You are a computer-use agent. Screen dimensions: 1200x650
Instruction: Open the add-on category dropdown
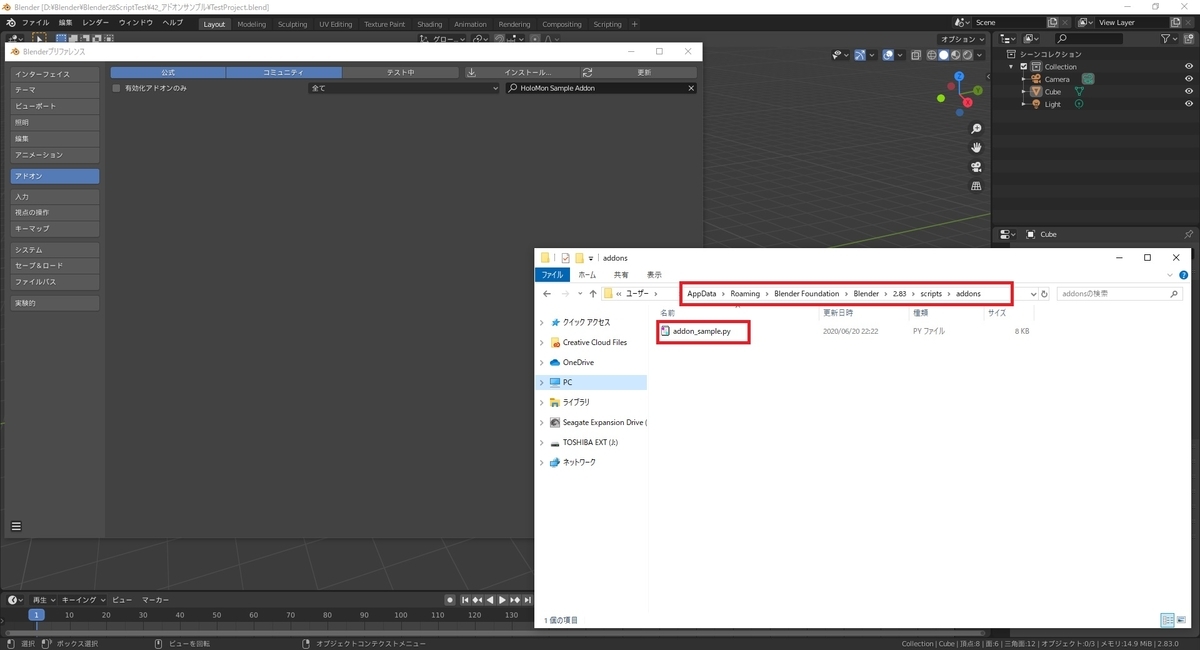(403, 88)
